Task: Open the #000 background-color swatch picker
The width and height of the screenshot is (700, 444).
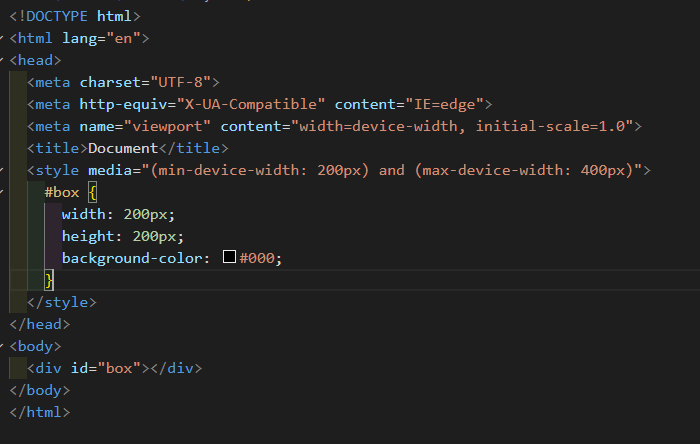Action: 229,257
